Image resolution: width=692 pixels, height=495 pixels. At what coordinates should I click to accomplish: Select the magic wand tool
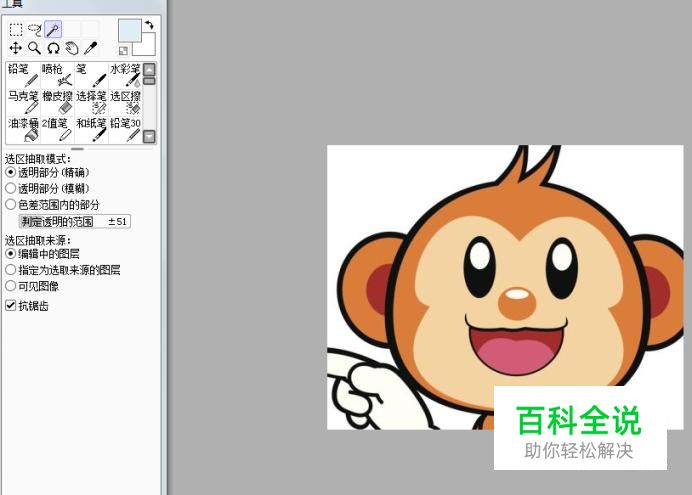point(52,29)
